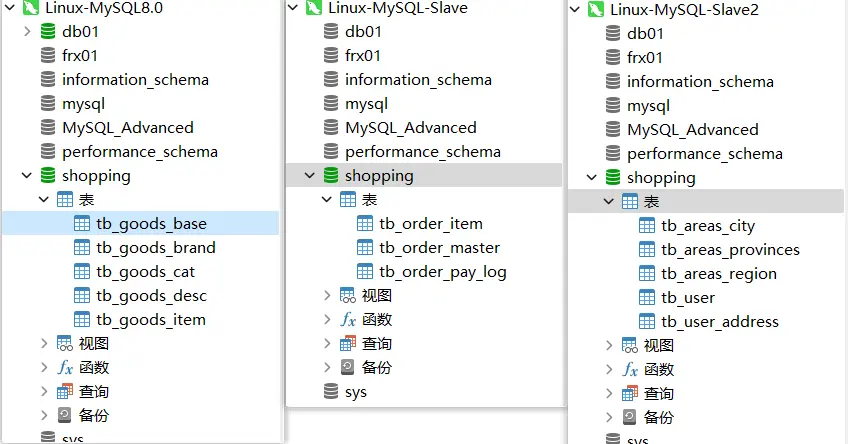Image resolution: width=848 pixels, height=444 pixels.
Task: Select mysql database under Linux-MySQL8.0
Action: pyautogui.click(x=83, y=103)
